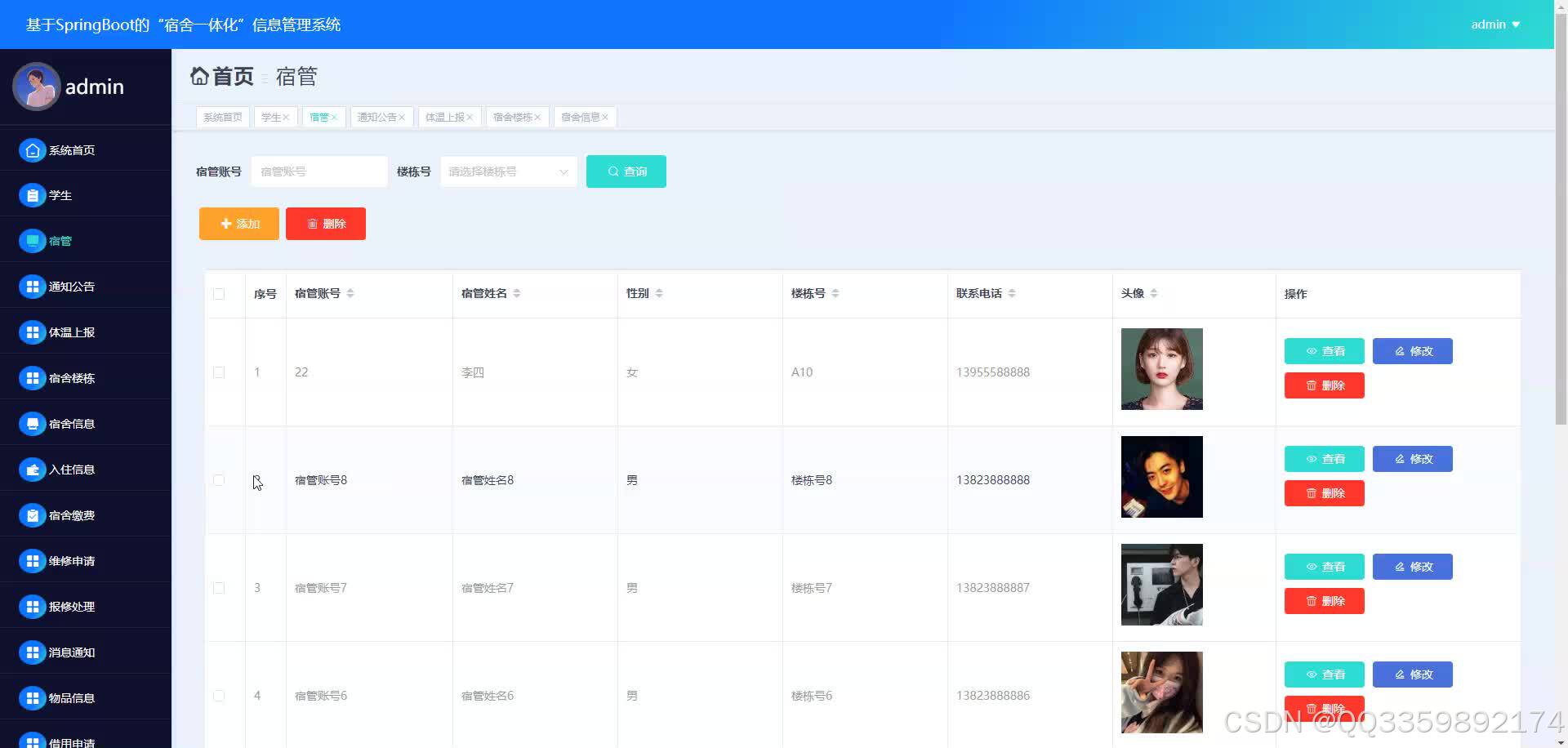Screen dimensions: 1568x748
Task: Click the orange 添加 button
Action: pyautogui.click(x=239, y=224)
